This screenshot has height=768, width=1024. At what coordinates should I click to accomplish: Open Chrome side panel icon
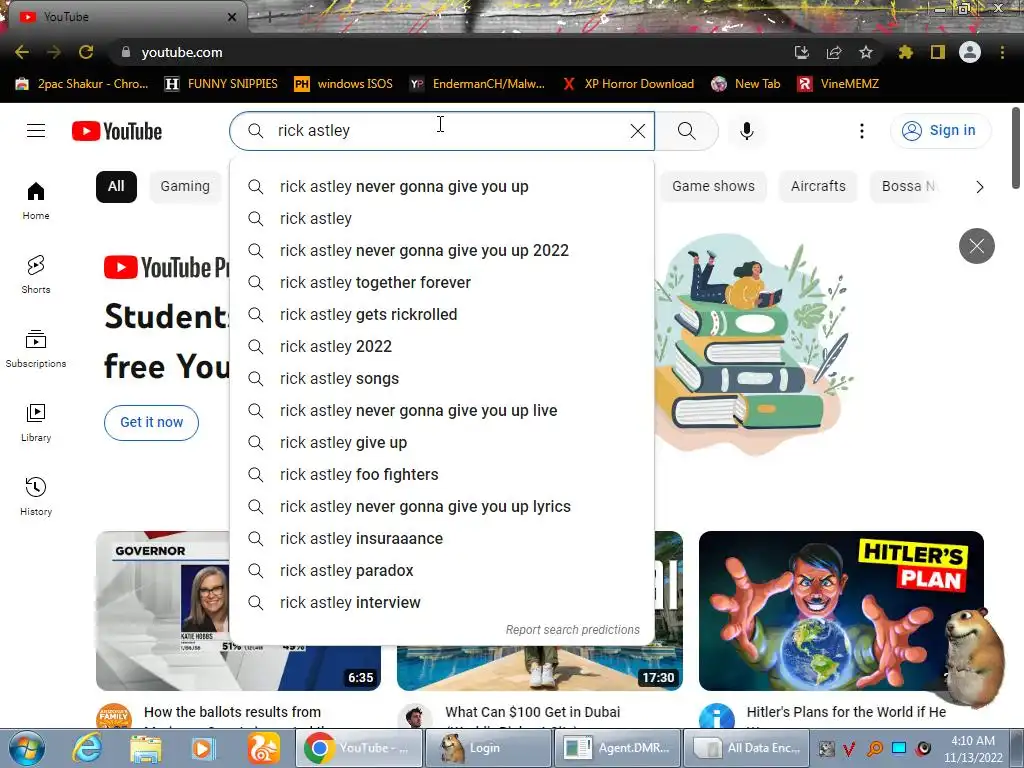pyautogui.click(x=938, y=52)
